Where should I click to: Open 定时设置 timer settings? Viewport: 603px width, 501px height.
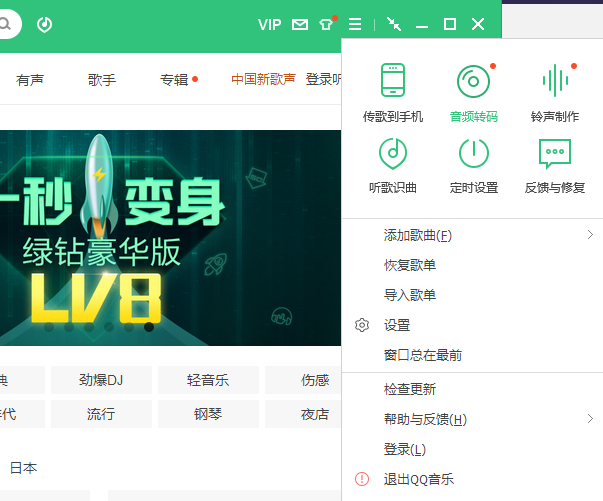473,166
